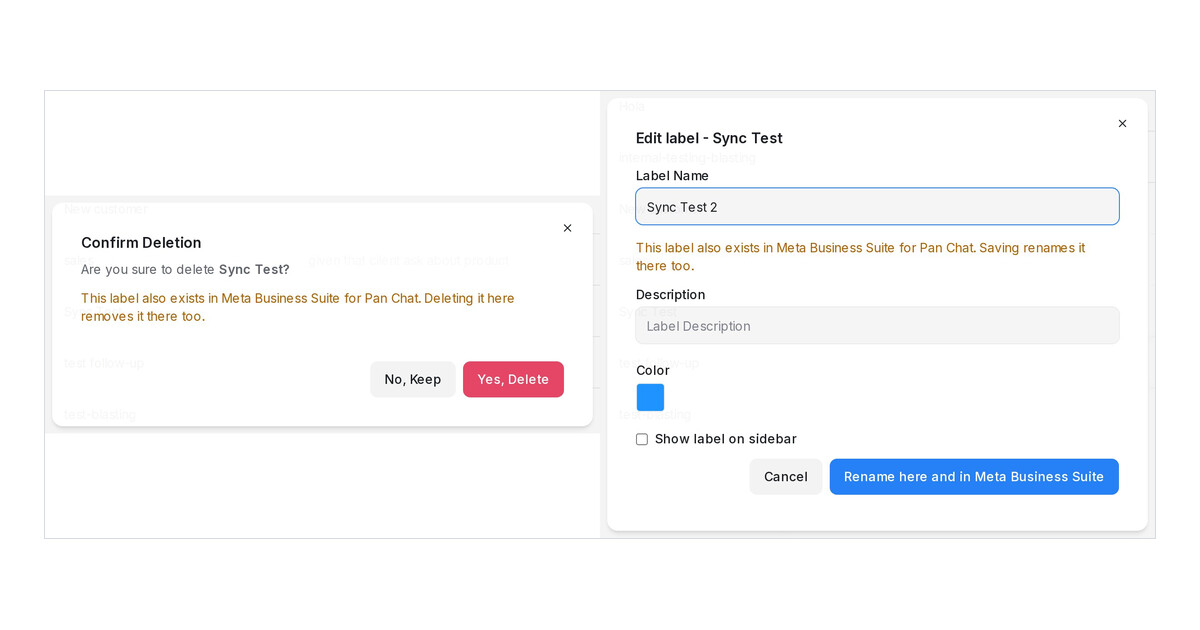Click the Edit label - Sync Test title
Screen dimensions: 1200x630
(x=709, y=138)
